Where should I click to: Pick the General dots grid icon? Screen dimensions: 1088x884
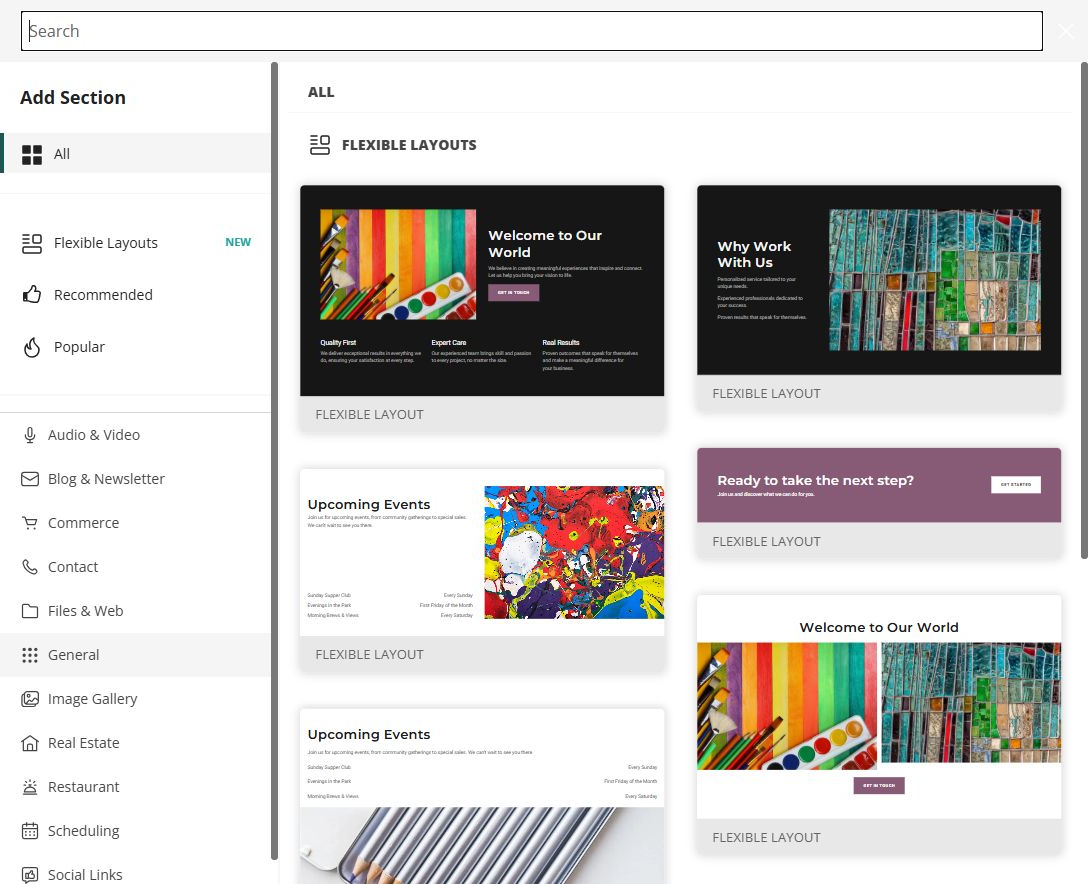[x=30, y=655]
